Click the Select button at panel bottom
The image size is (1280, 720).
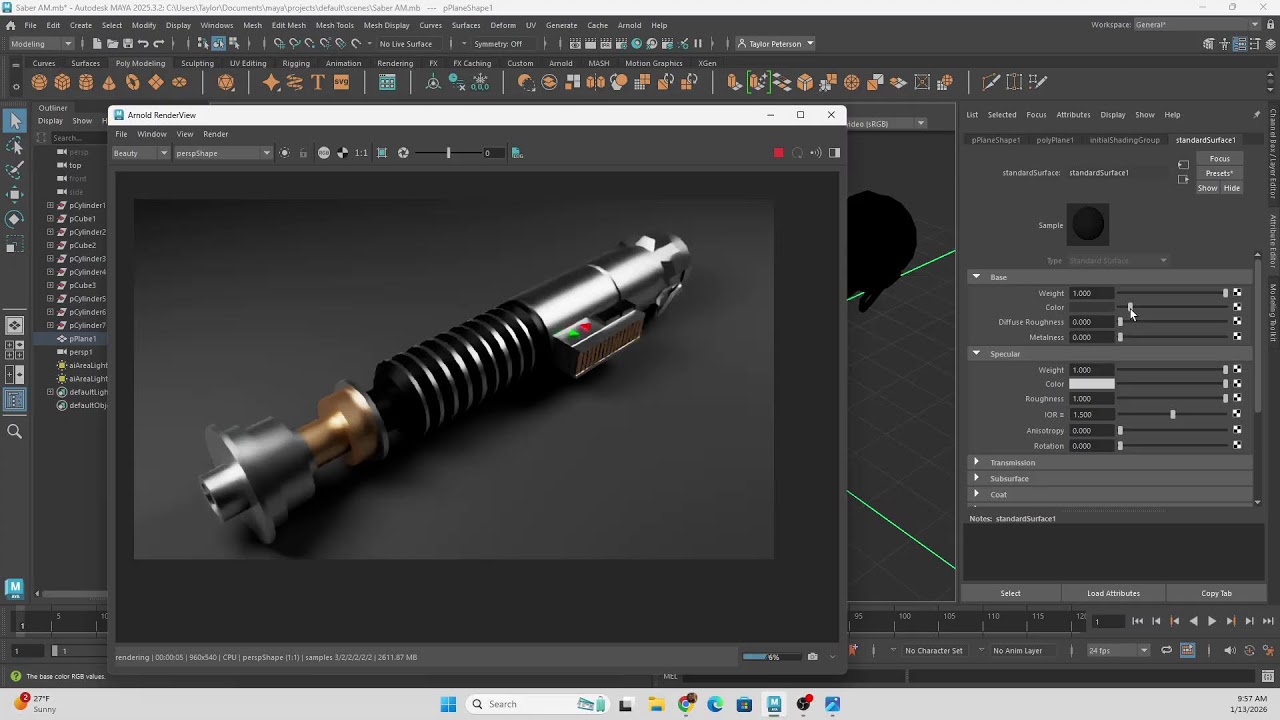[1011, 593]
